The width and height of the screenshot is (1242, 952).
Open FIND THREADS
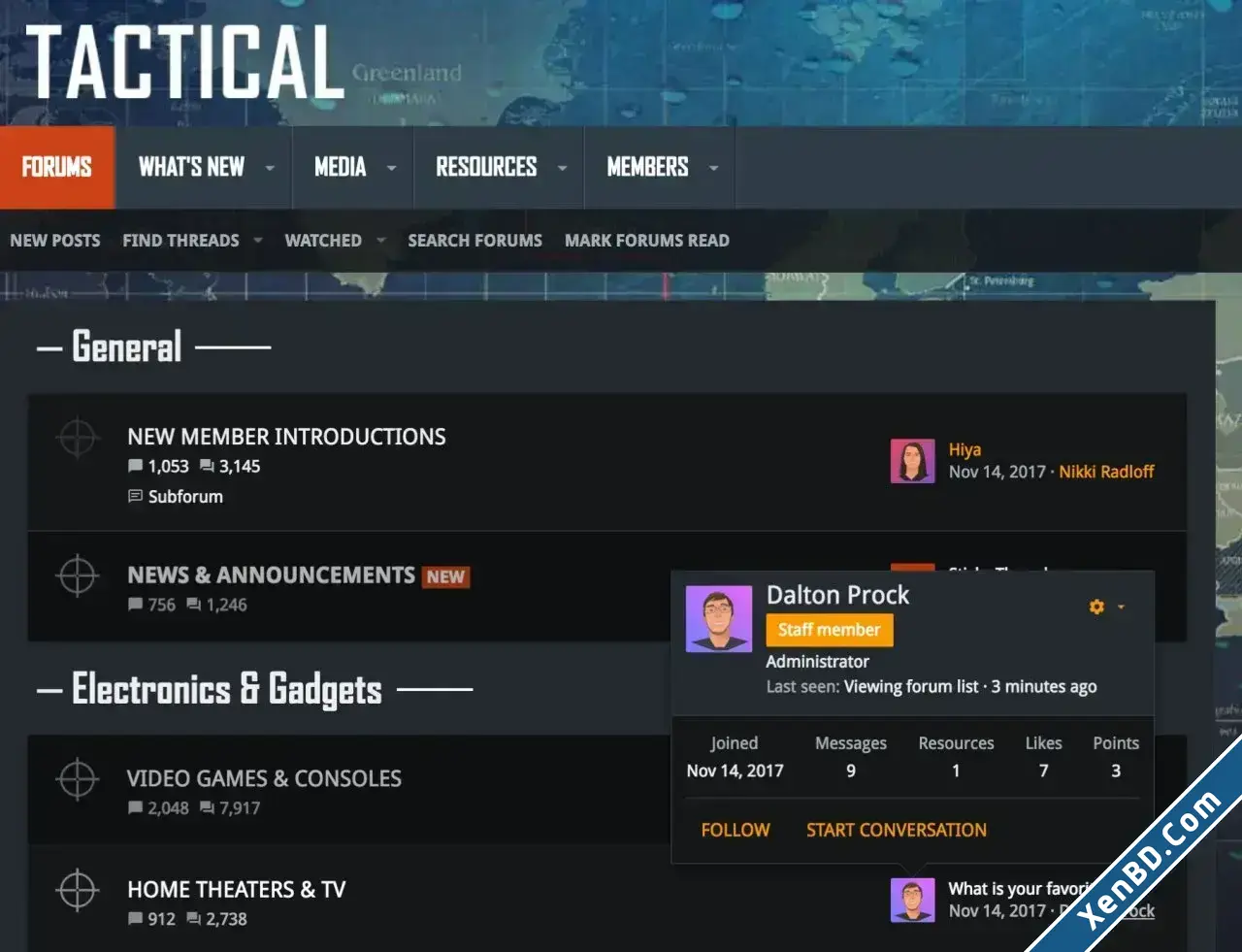(x=180, y=240)
